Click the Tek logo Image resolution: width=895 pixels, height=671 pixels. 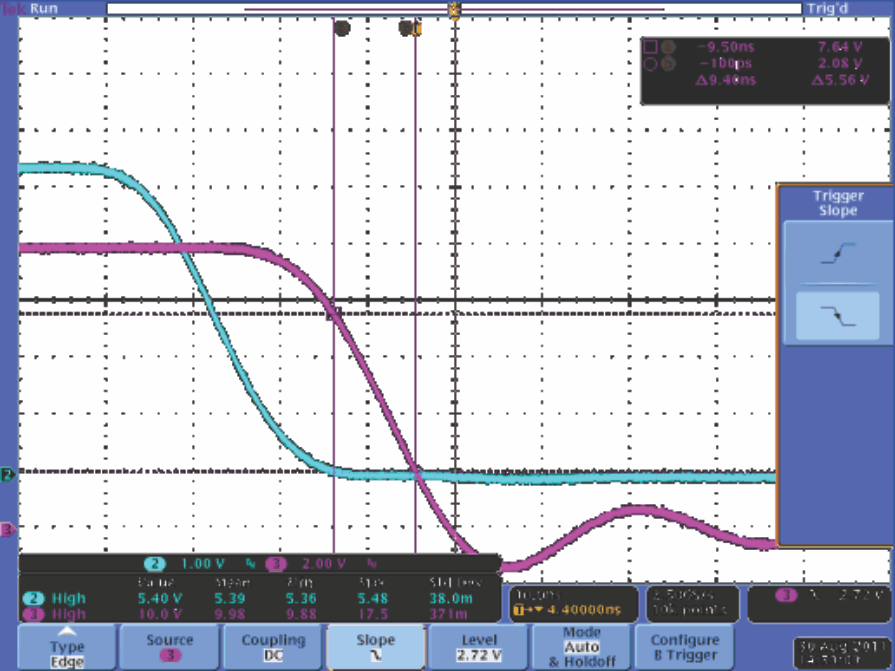pyautogui.click(x=12, y=7)
